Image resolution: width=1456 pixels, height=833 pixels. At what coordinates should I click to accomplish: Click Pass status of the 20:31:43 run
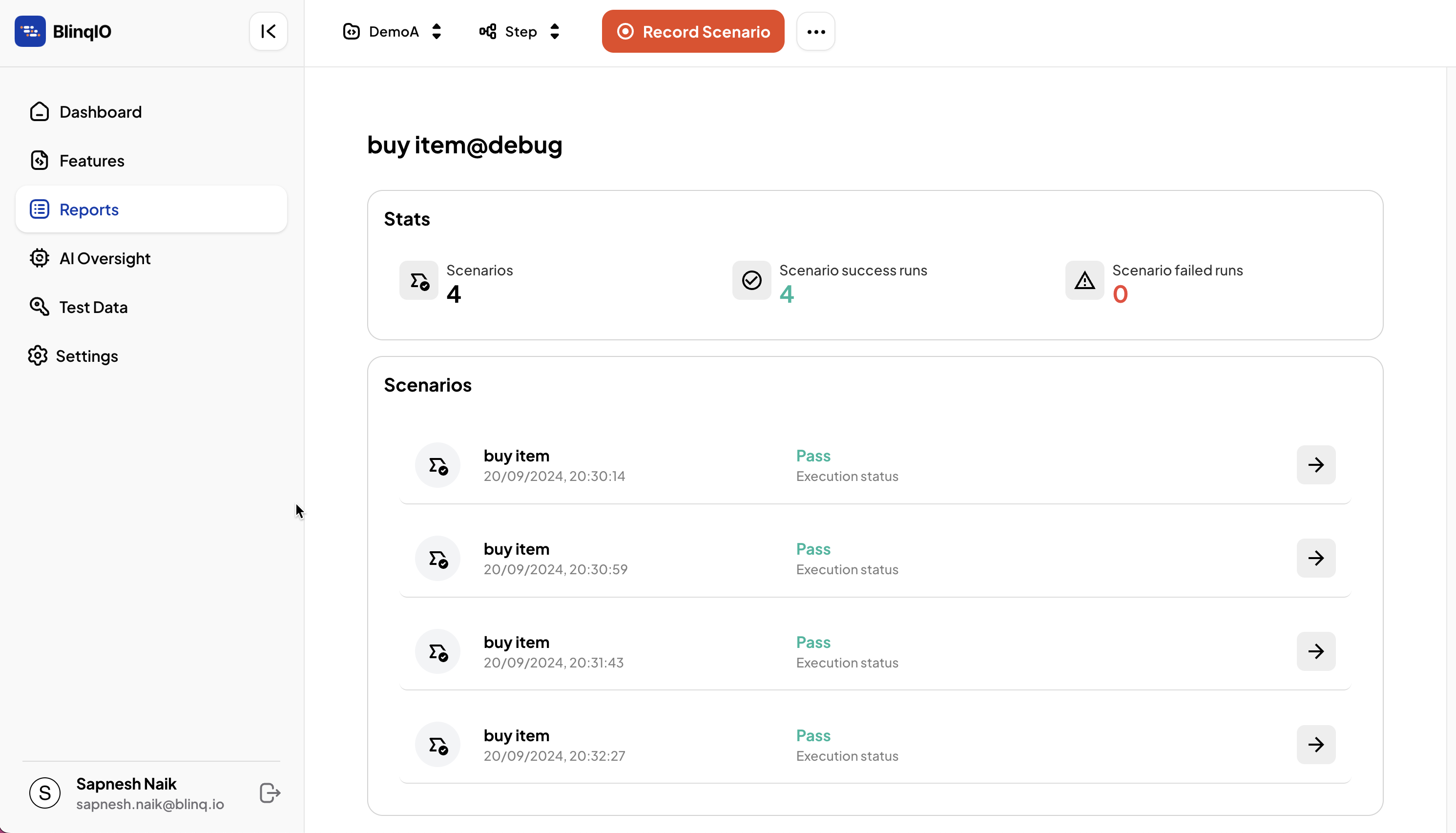[x=813, y=643]
